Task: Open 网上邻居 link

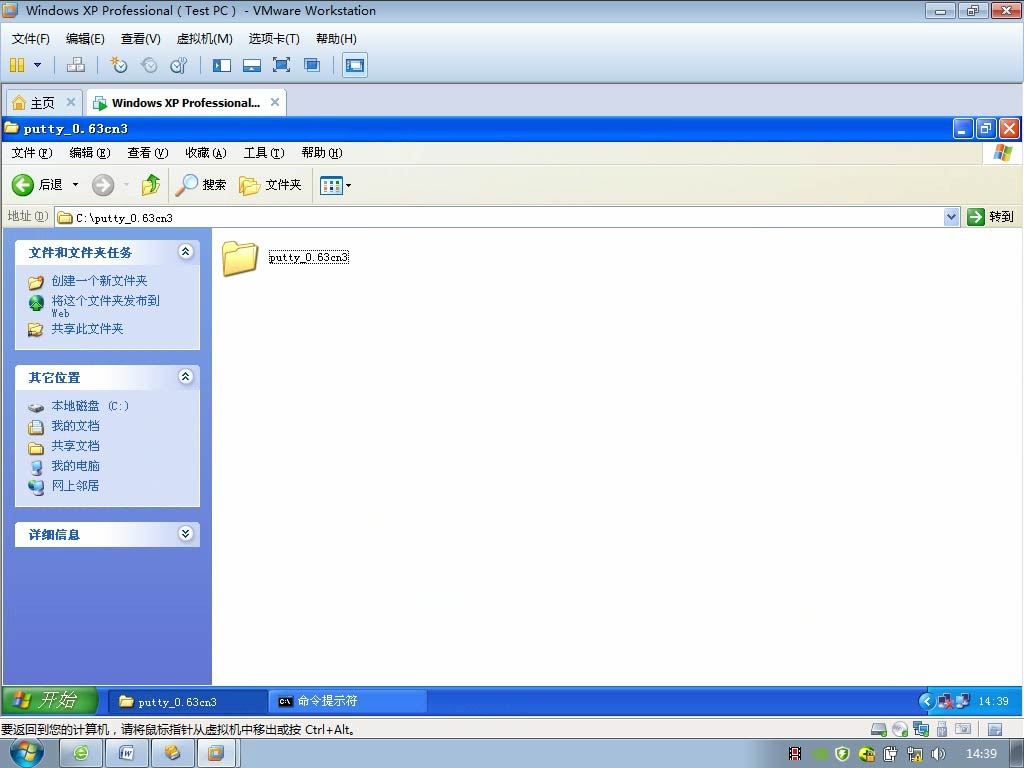Action: click(76, 485)
